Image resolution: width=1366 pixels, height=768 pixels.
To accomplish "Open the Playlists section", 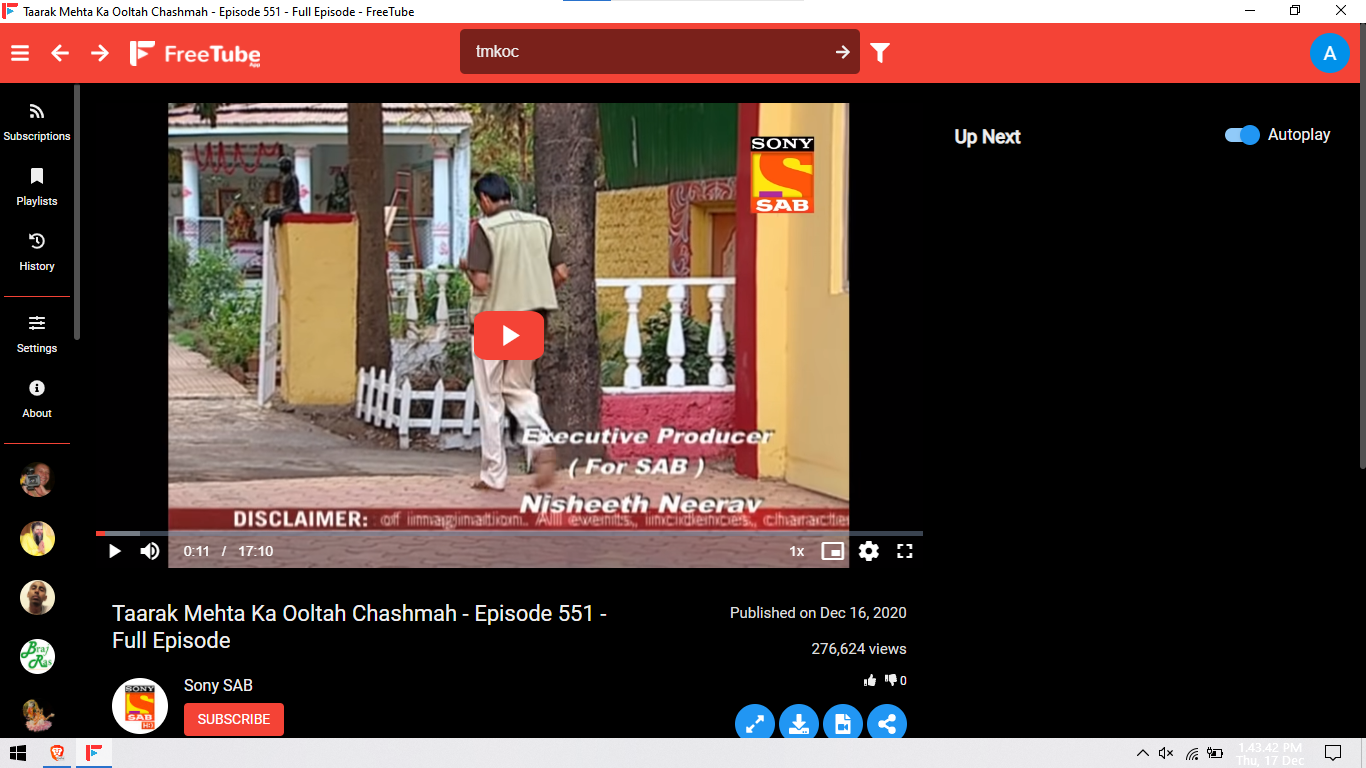I will [36, 188].
